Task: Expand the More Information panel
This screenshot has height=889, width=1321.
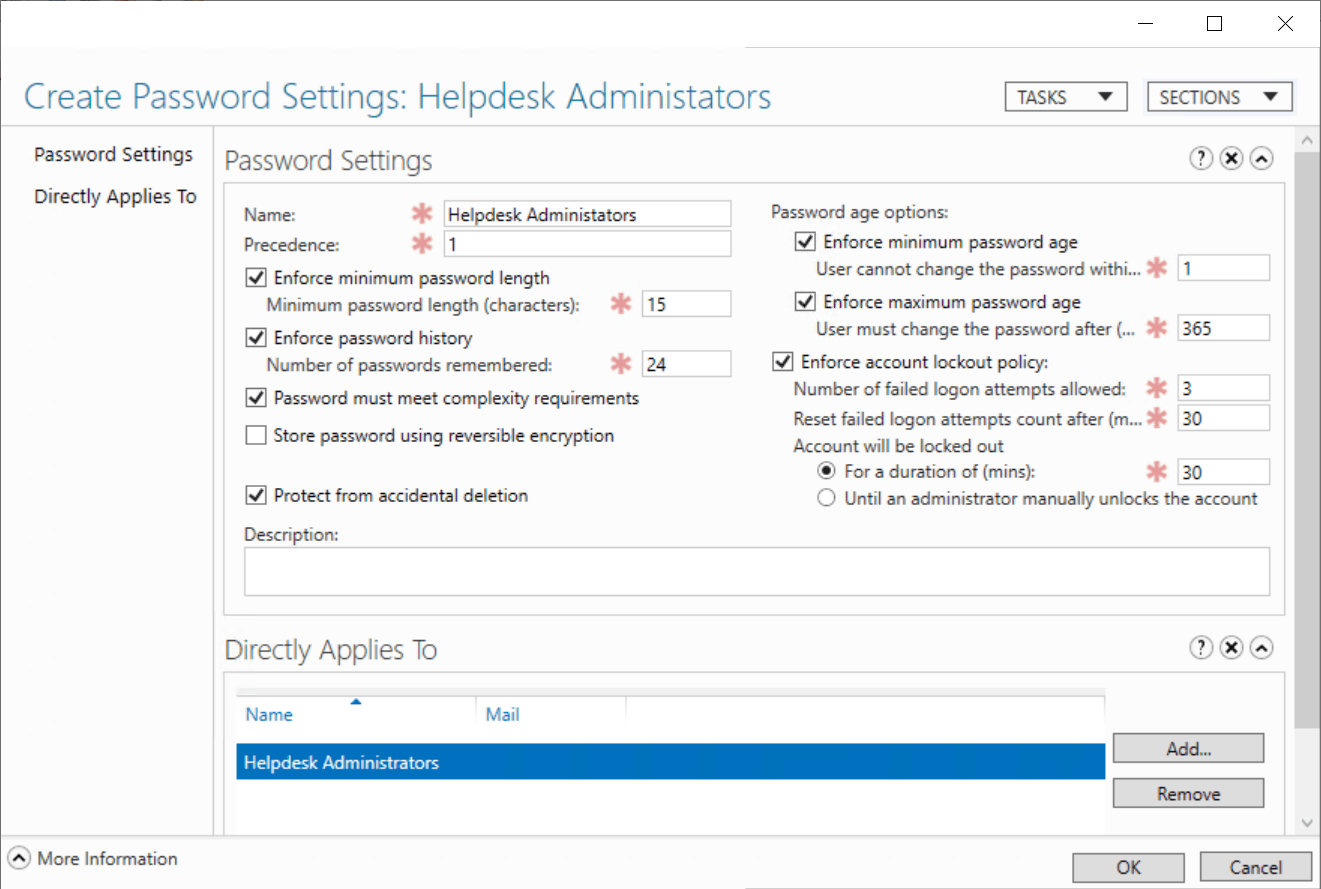Action: [19, 859]
